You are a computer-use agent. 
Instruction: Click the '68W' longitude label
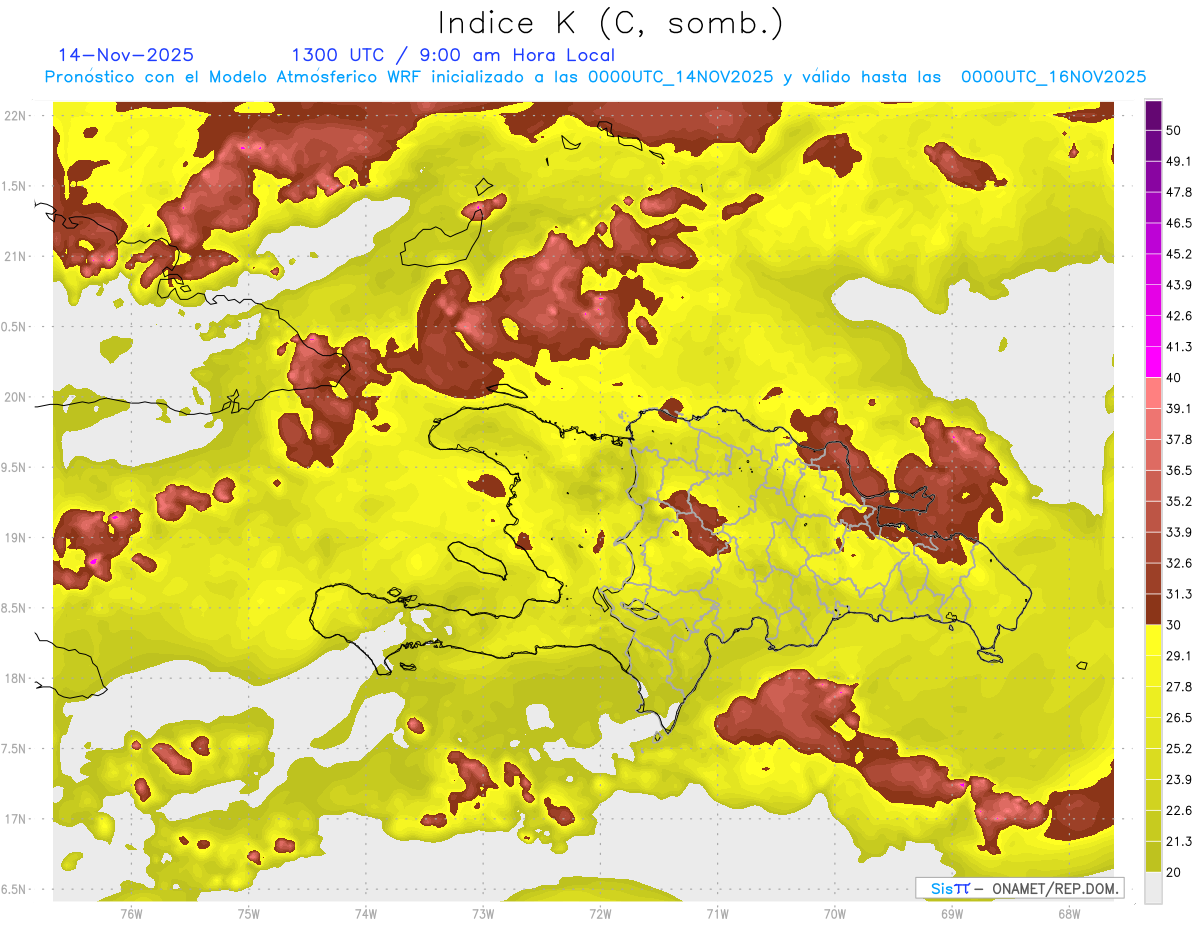point(1069,913)
